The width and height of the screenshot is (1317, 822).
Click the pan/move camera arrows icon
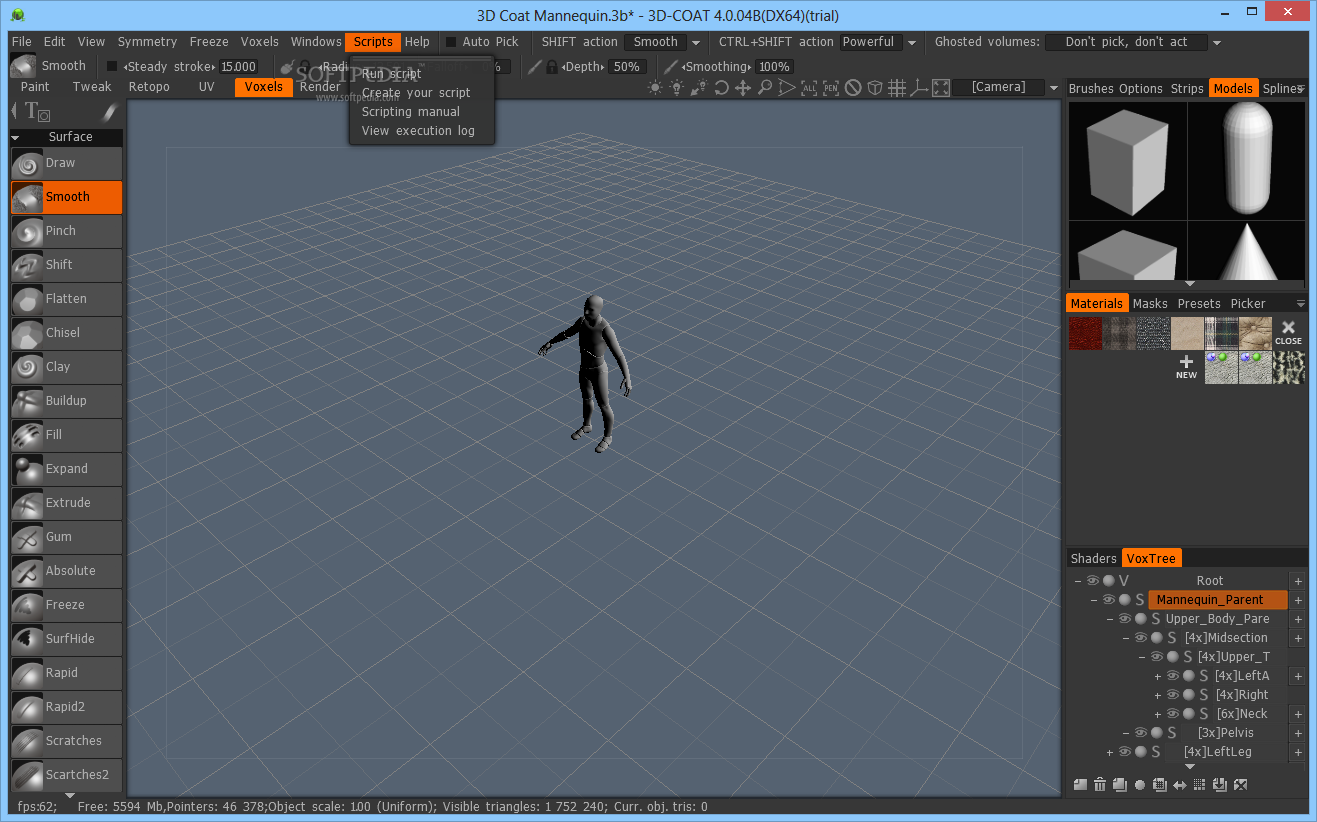point(743,88)
